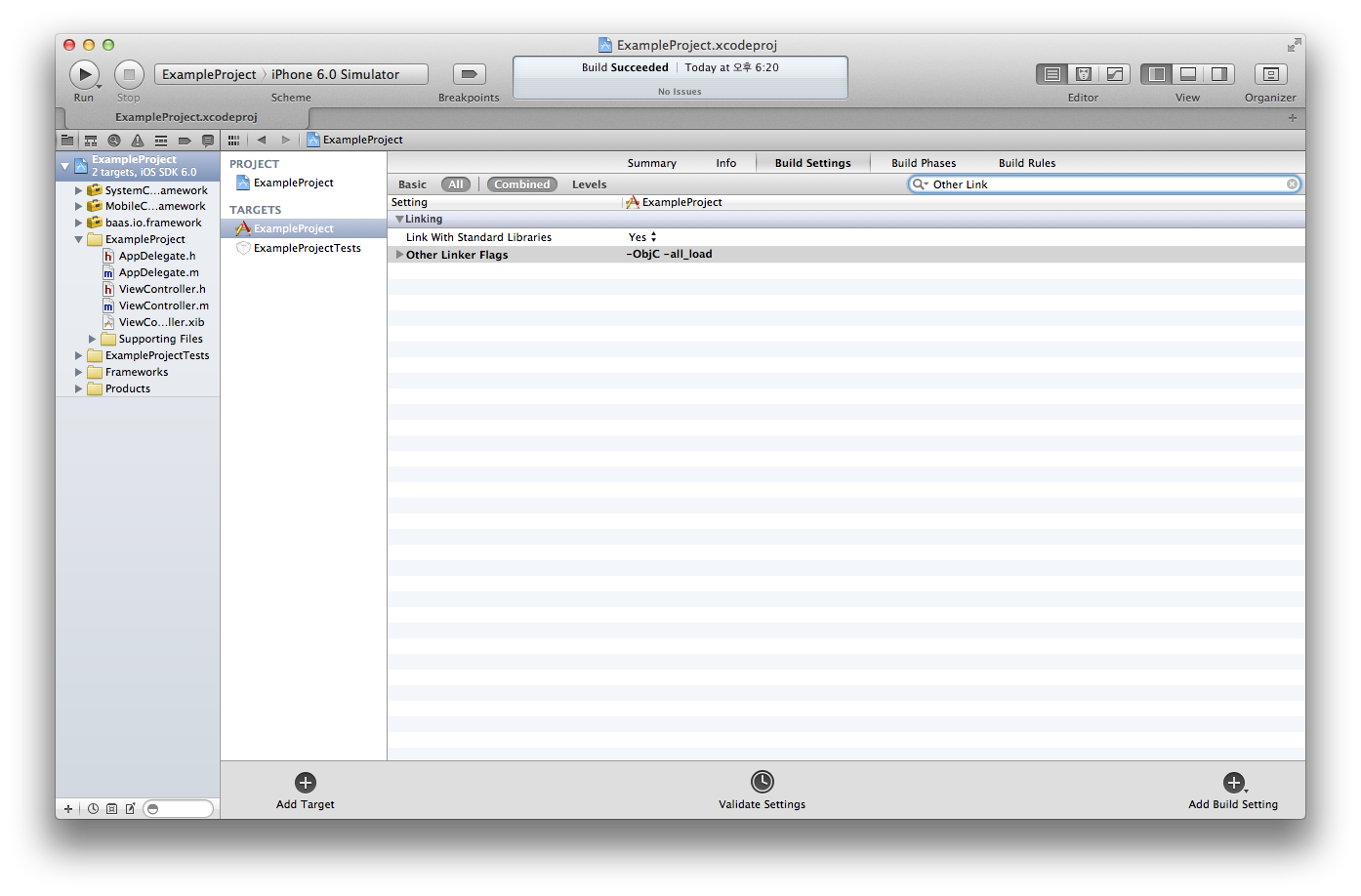Expand the Frameworks group
Screen dimensions: 1361x896
(79, 373)
